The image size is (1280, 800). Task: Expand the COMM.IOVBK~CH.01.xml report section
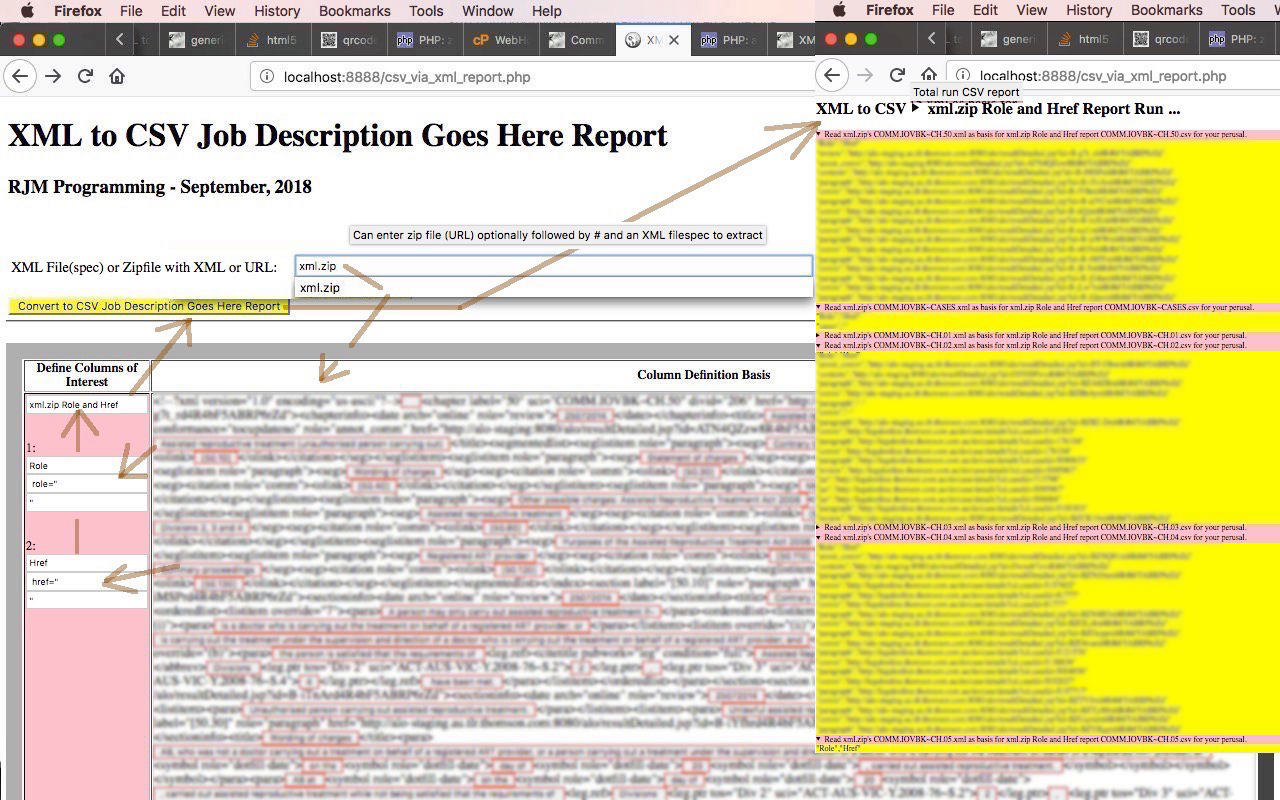pyautogui.click(x=819, y=335)
